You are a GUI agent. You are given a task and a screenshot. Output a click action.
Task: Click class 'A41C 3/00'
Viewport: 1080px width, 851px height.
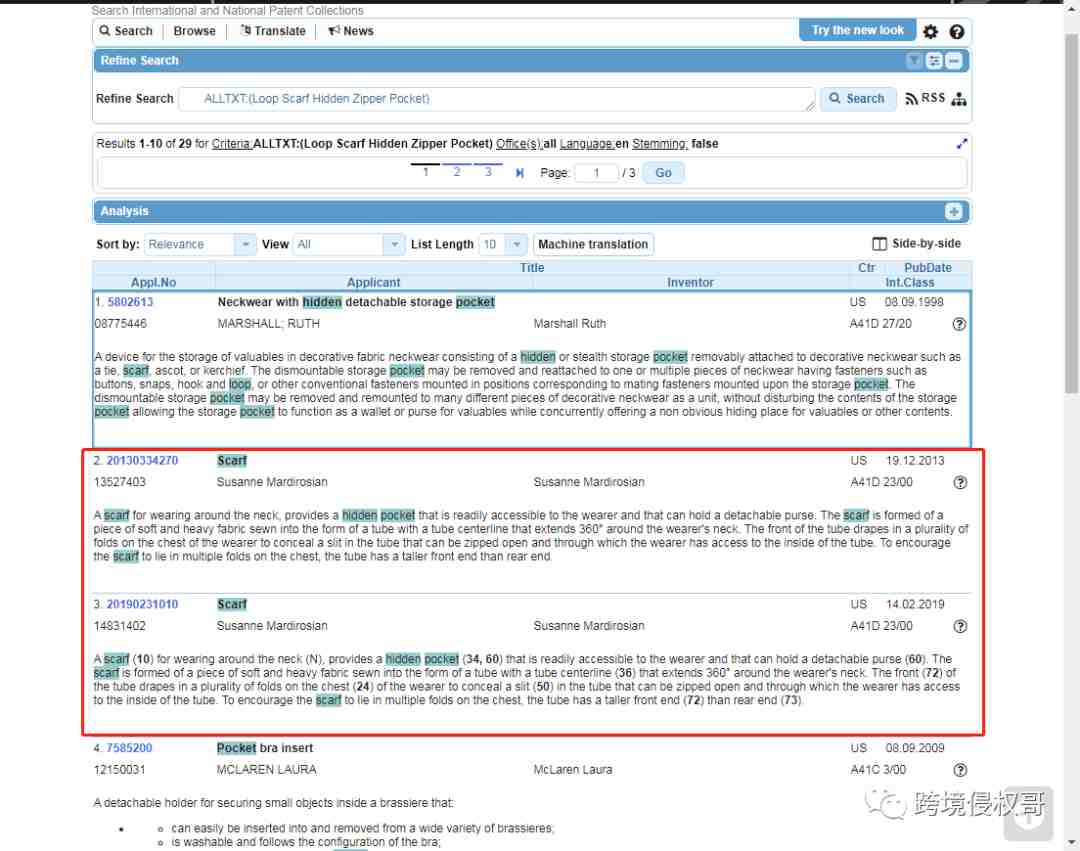point(878,770)
